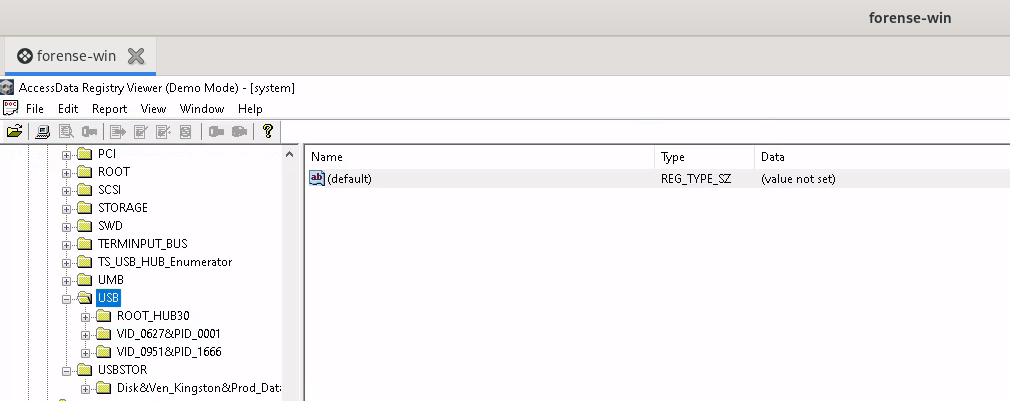Select the (default) value row
The width and height of the screenshot is (1010, 401).
657,179
